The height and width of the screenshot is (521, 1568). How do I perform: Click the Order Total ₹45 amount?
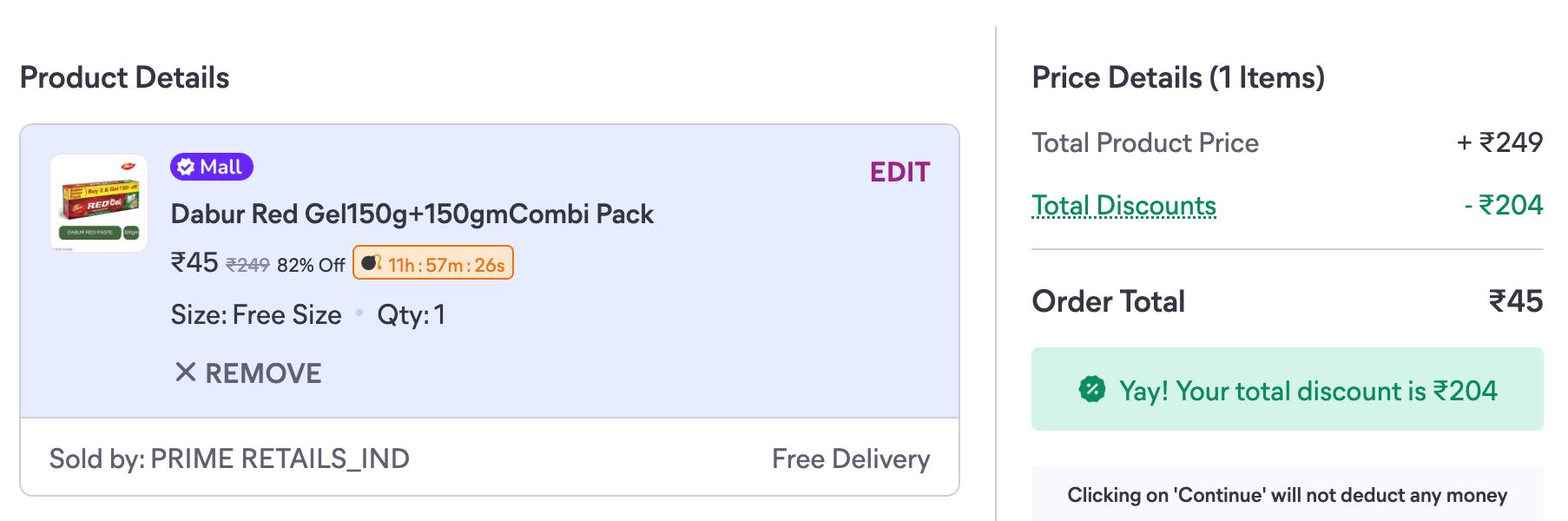[x=1515, y=301]
